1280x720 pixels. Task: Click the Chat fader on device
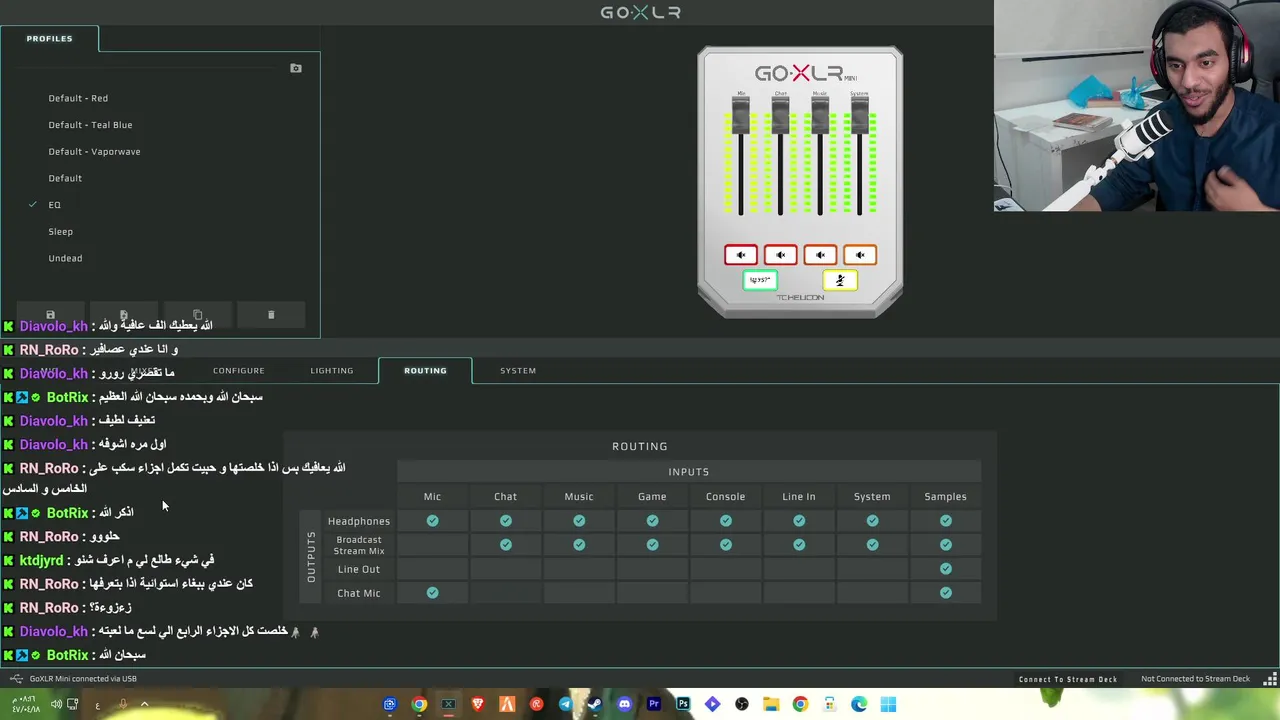coord(780,115)
